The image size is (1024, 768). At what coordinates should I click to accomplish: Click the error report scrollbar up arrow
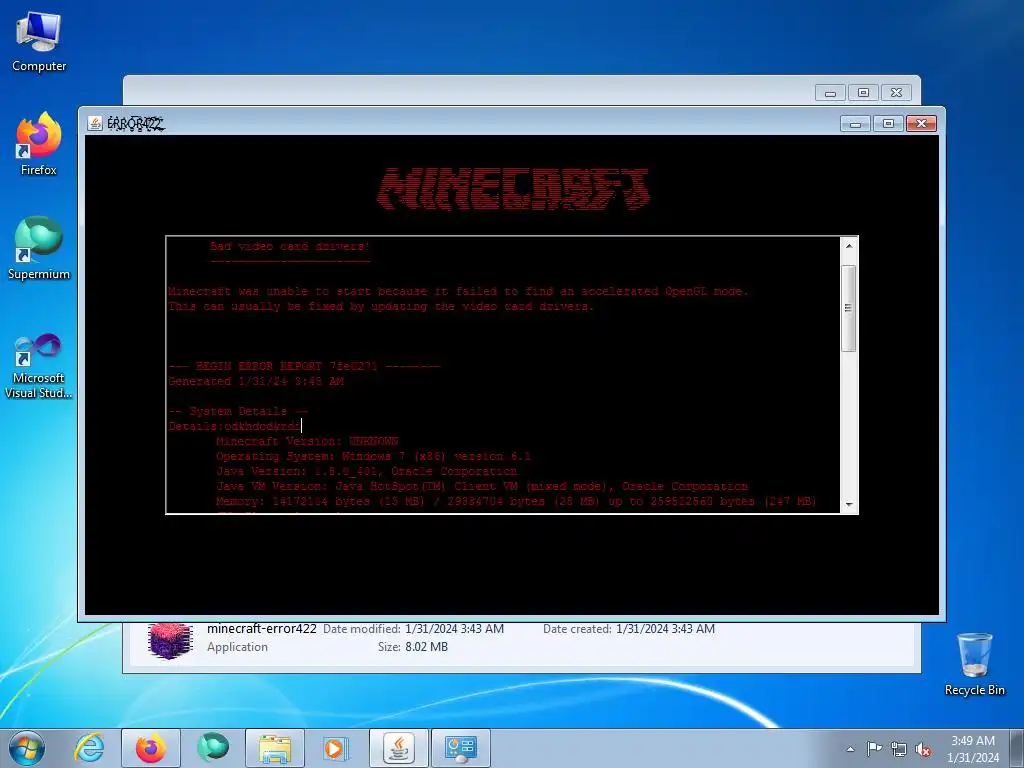click(x=849, y=246)
